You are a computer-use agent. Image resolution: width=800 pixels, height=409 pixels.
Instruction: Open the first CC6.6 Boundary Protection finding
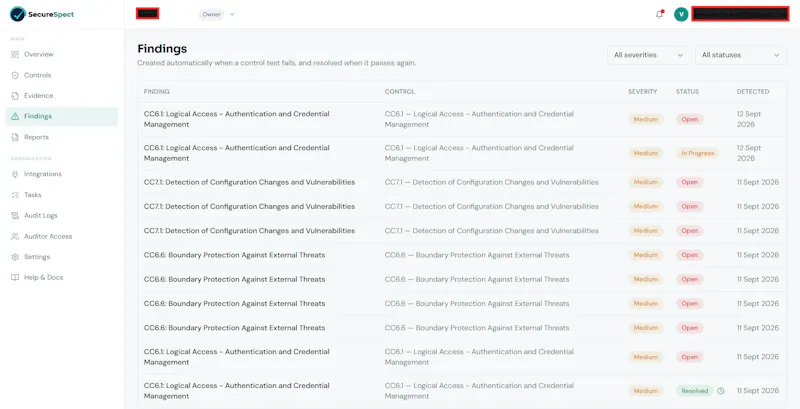tap(462, 255)
